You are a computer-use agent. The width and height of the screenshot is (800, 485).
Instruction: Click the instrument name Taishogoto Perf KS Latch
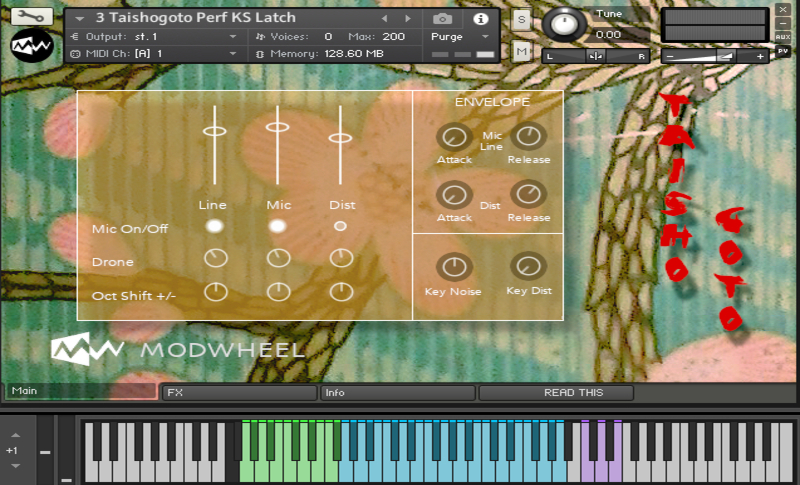pyautogui.click(x=196, y=18)
